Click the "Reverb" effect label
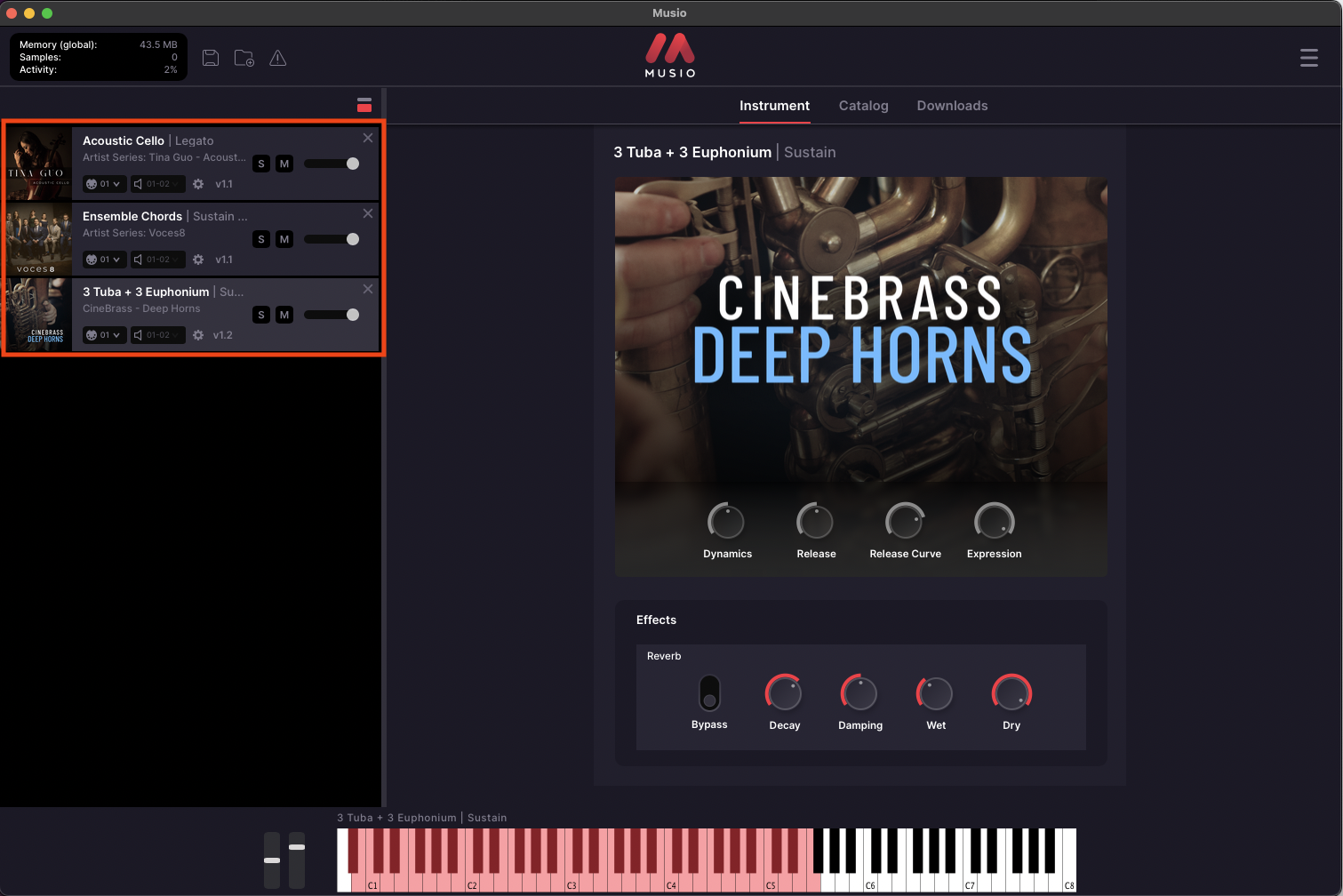The width and height of the screenshot is (1343, 896). coord(664,656)
